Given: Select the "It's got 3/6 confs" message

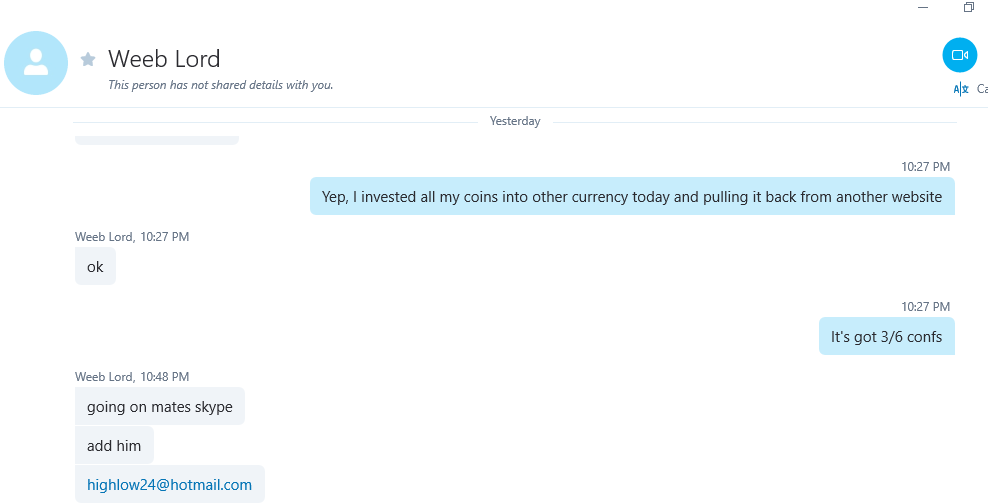Looking at the screenshot, I should point(887,336).
